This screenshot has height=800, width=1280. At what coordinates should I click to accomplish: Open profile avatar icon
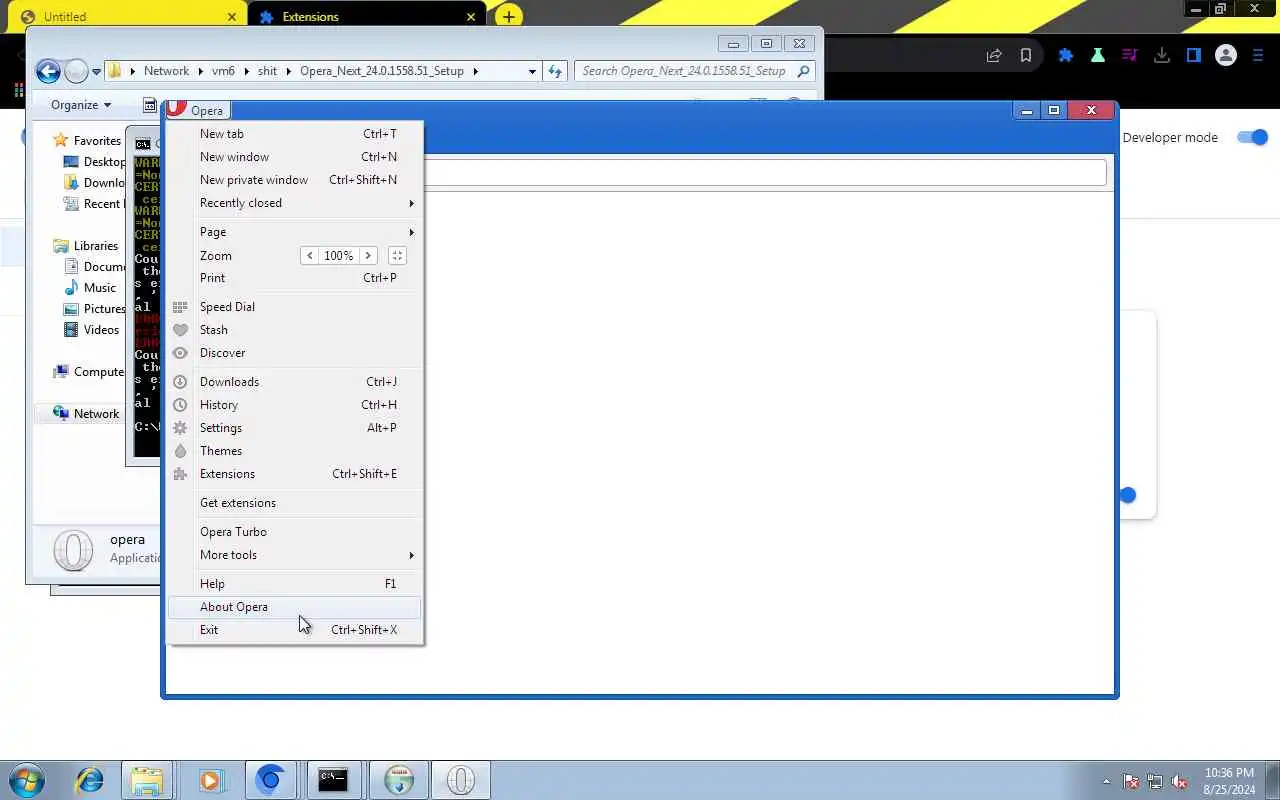point(1226,56)
